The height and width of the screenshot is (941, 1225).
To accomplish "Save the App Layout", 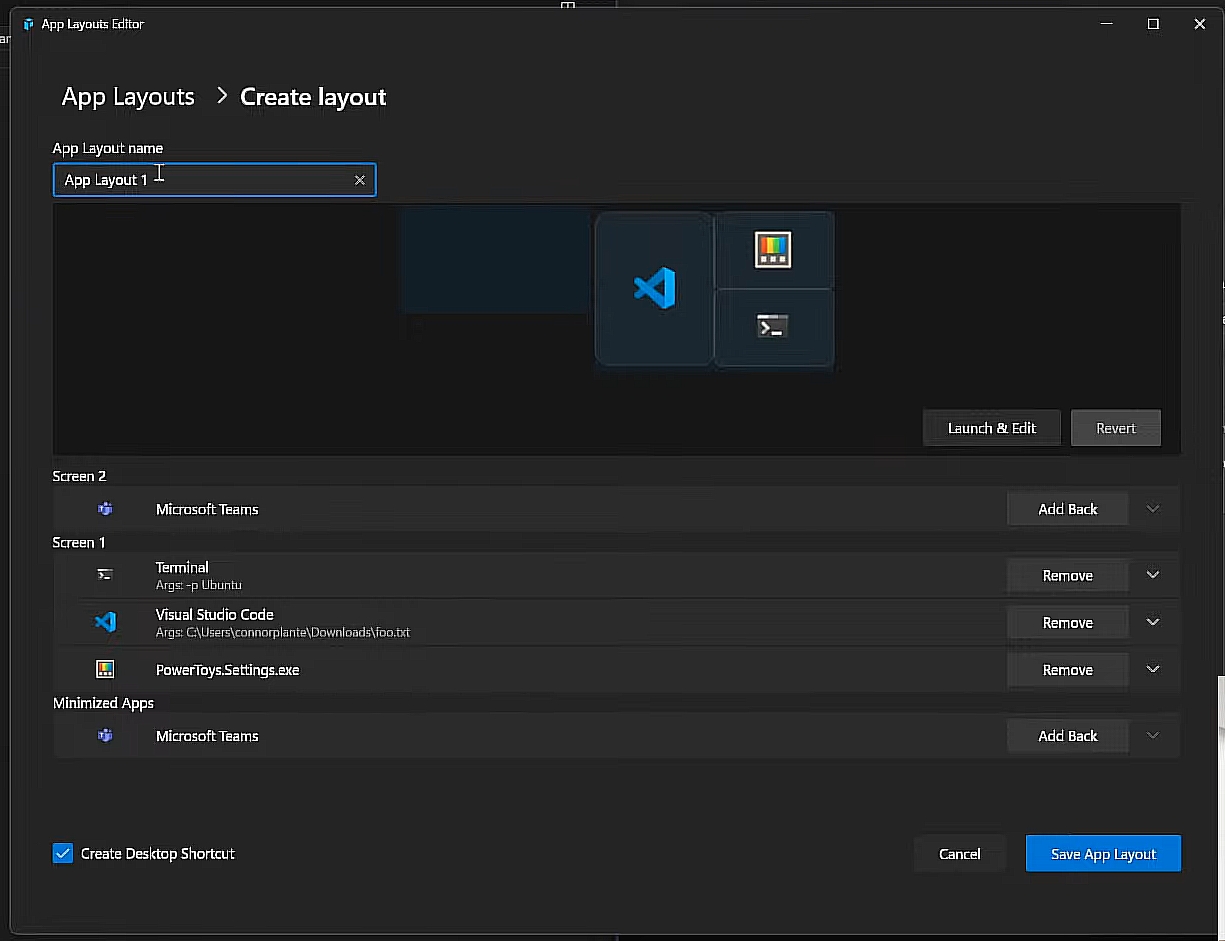I will (x=1103, y=854).
